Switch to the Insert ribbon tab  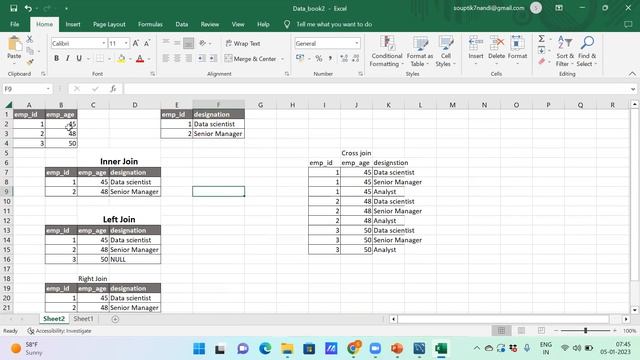pos(73,24)
